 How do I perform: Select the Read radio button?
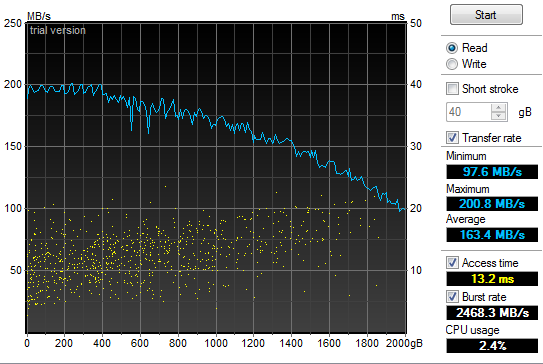[452, 48]
